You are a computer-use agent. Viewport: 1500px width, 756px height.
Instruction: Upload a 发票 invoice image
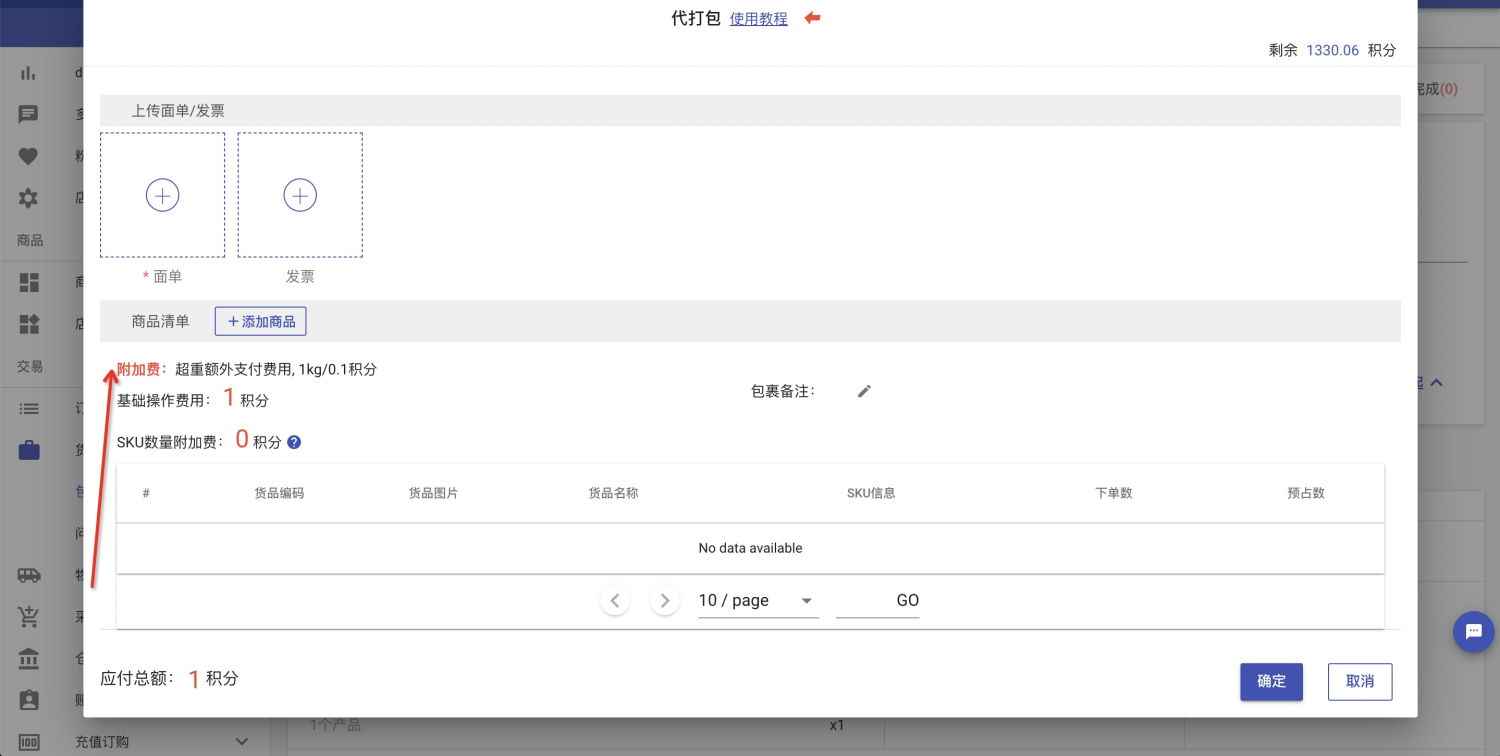point(300,195)
